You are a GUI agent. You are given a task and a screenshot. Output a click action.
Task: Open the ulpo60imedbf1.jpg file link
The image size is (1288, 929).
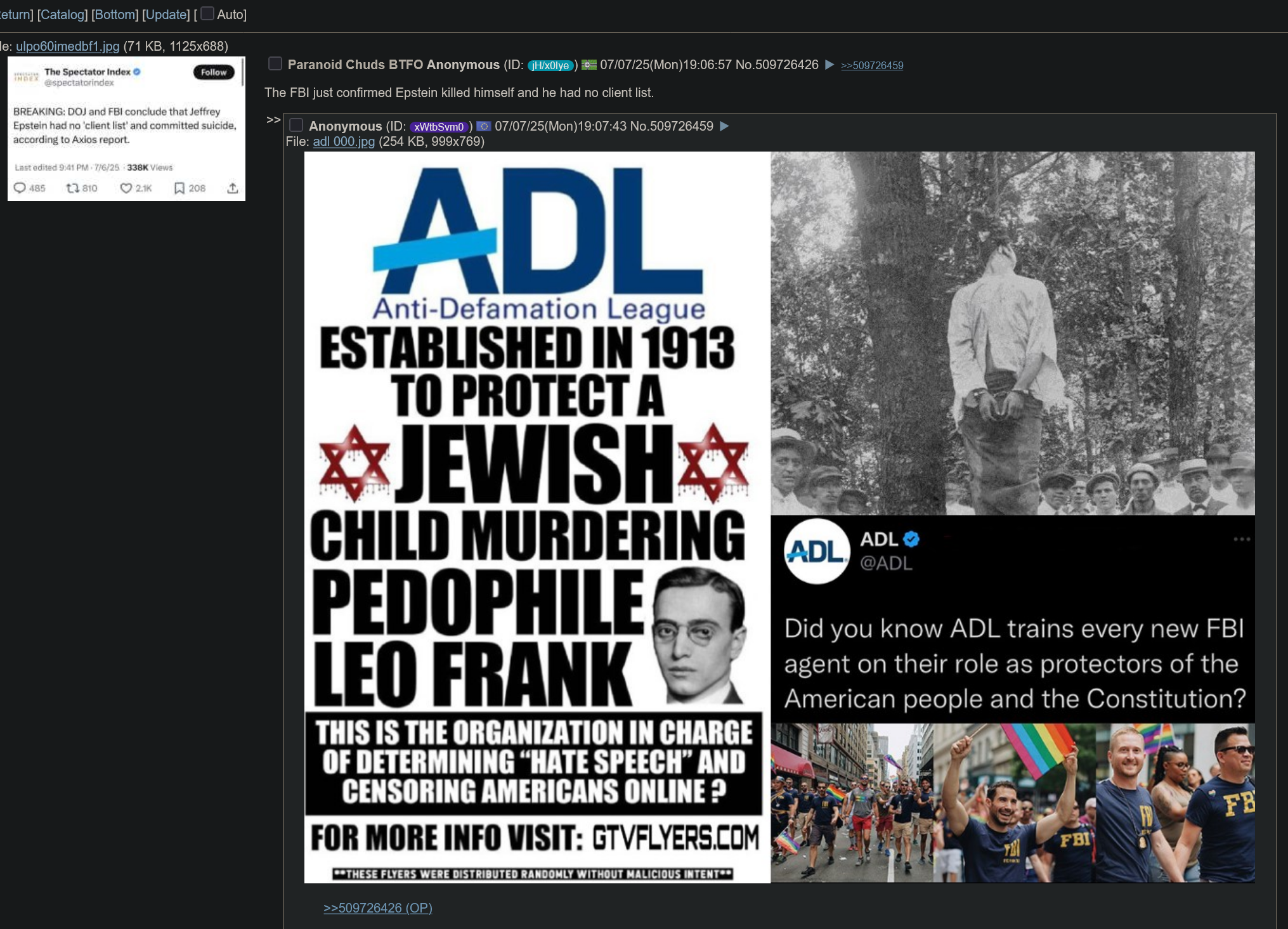pos(67,46)
